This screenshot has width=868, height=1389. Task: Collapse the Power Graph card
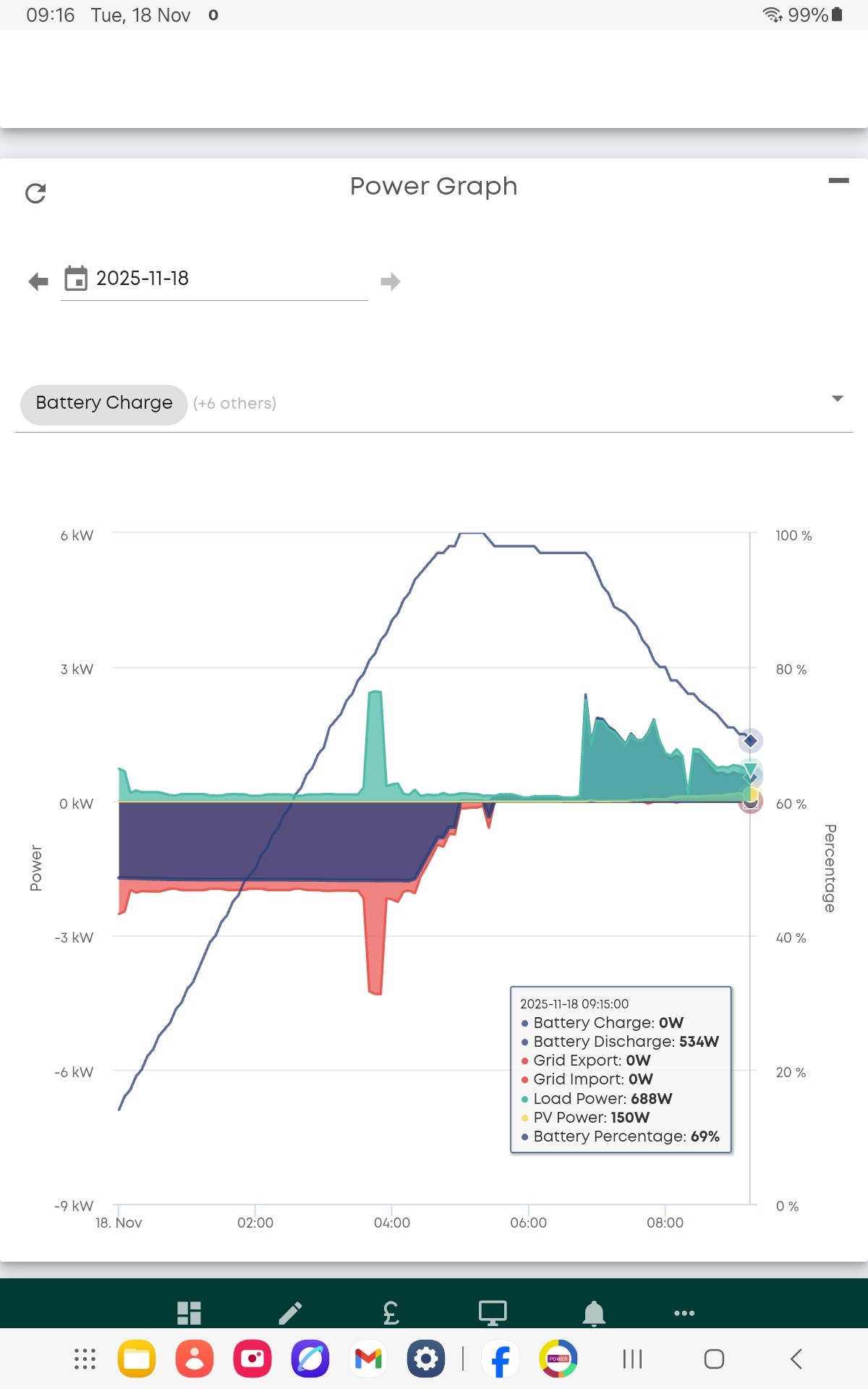pyautogui.click(x=838, y=181)
